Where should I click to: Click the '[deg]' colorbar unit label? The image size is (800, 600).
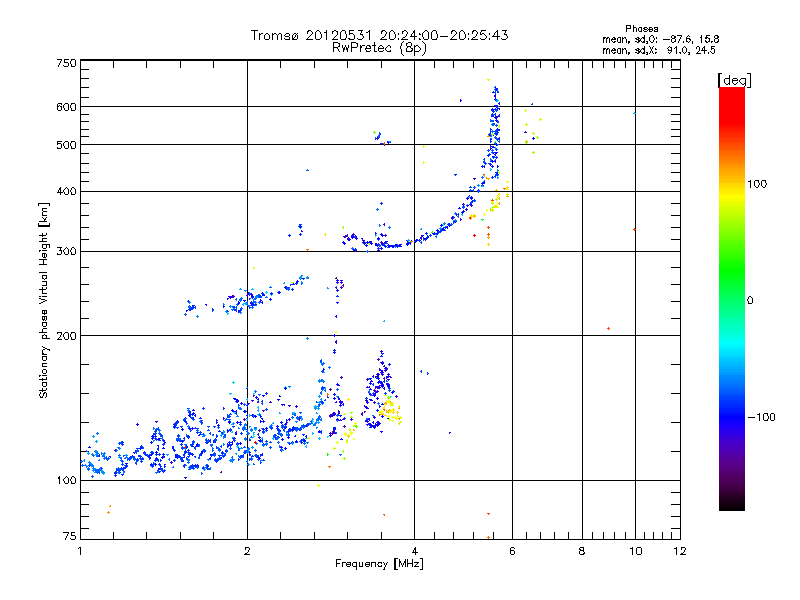[734, 80]
